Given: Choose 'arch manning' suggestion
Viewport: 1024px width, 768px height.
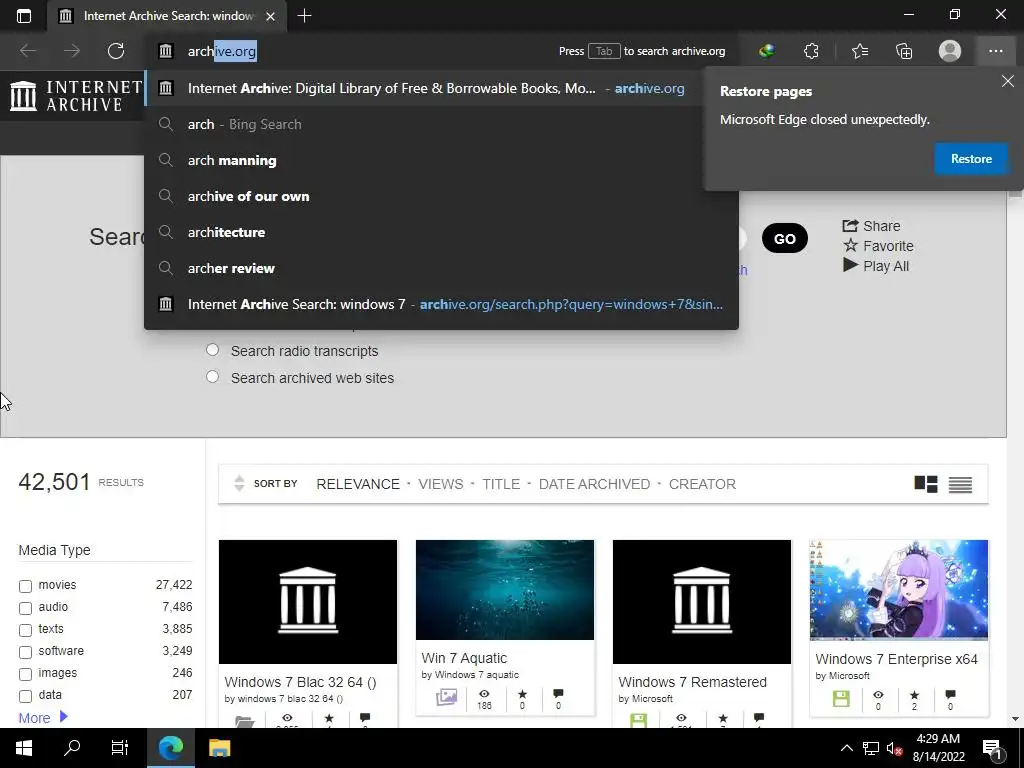Looking at the screenshot, I should 441,160.
